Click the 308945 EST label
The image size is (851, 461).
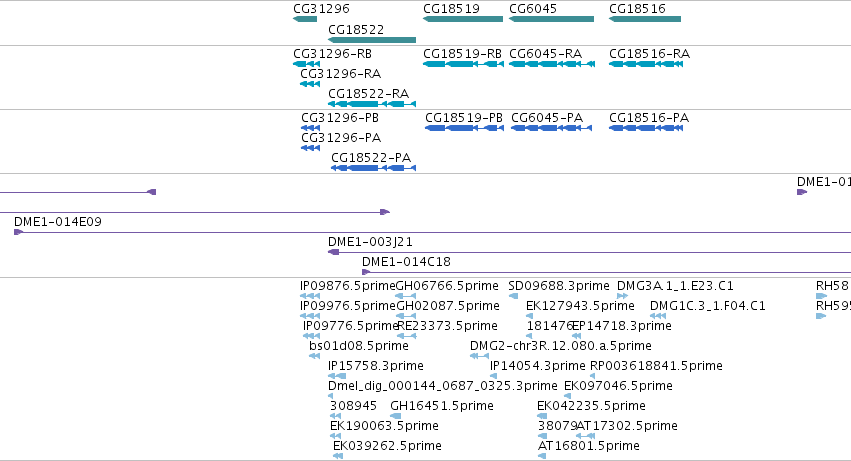(x=353, y=407)
